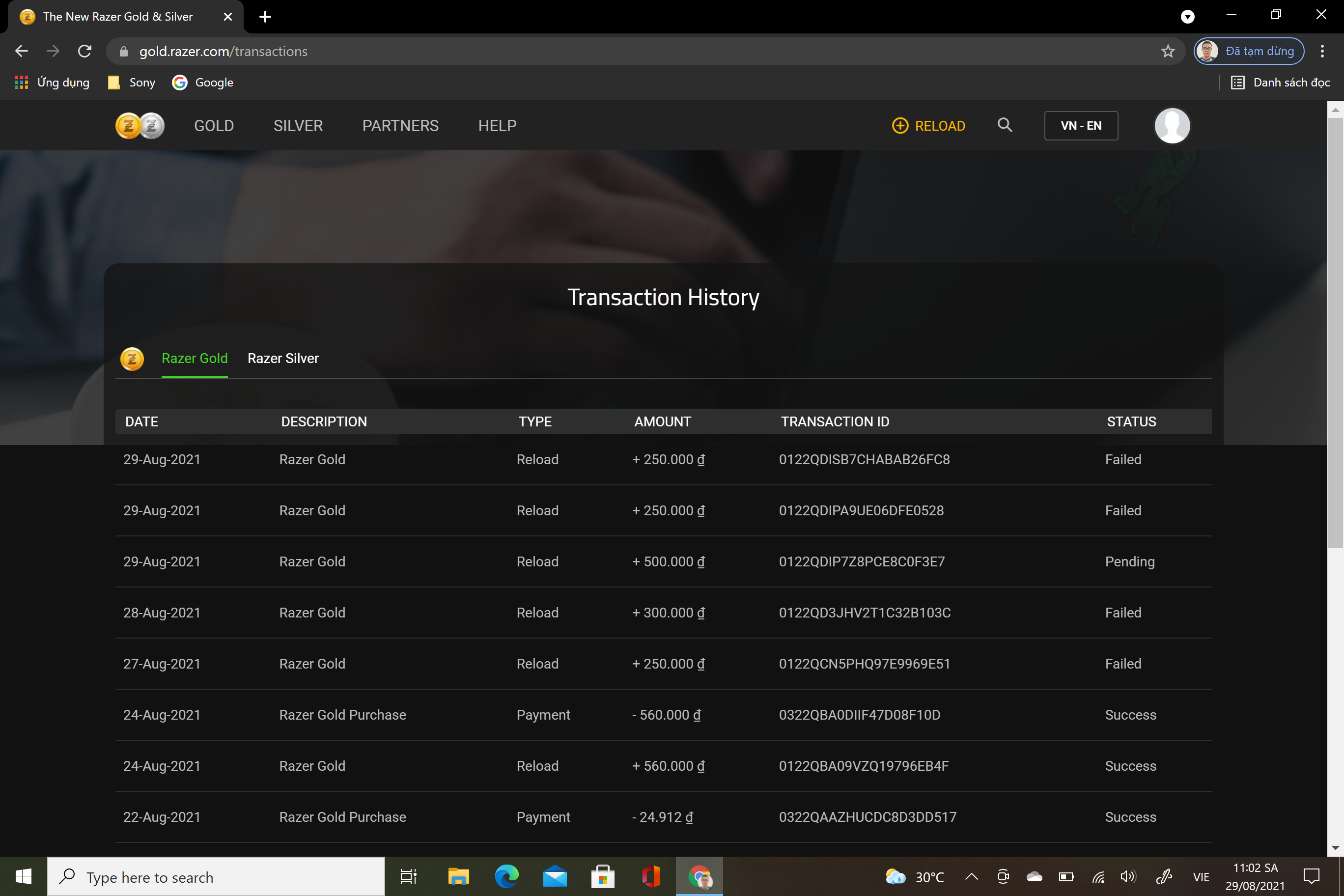
Task: Open the tab search dropdown arrow
Action: tap(1187, 17)
